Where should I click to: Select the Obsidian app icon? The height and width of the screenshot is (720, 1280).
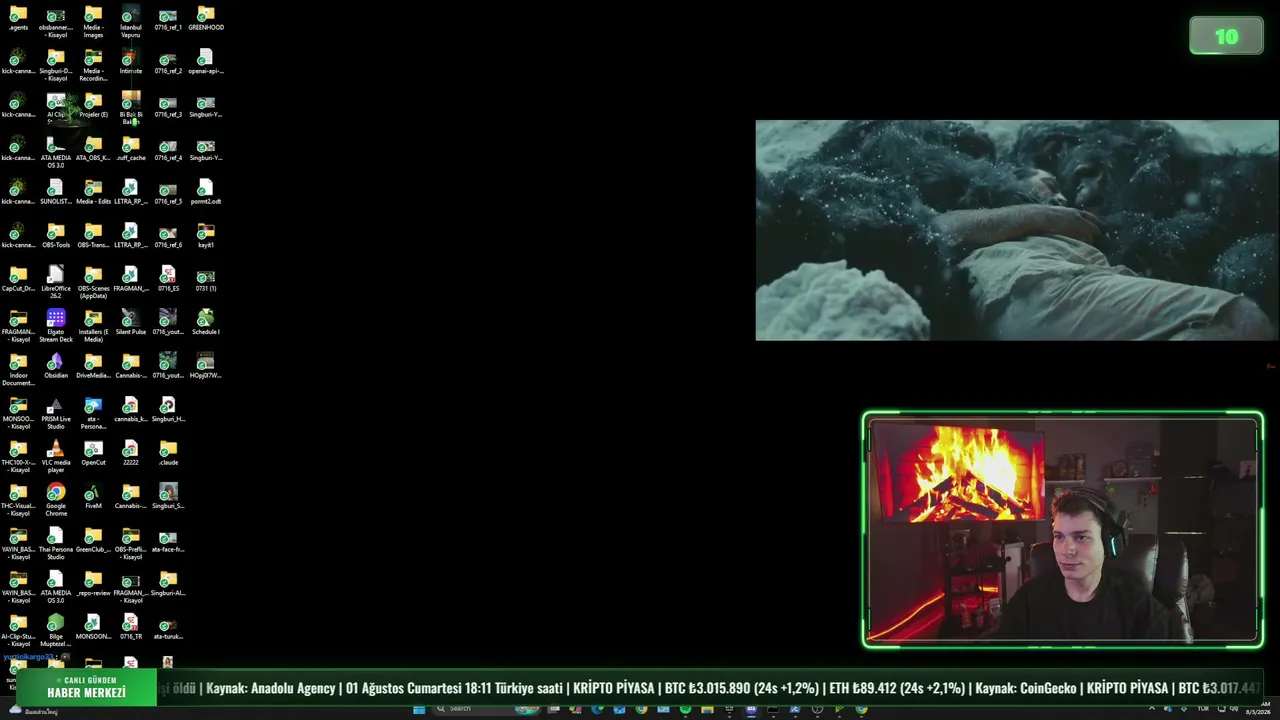(56, 367)
